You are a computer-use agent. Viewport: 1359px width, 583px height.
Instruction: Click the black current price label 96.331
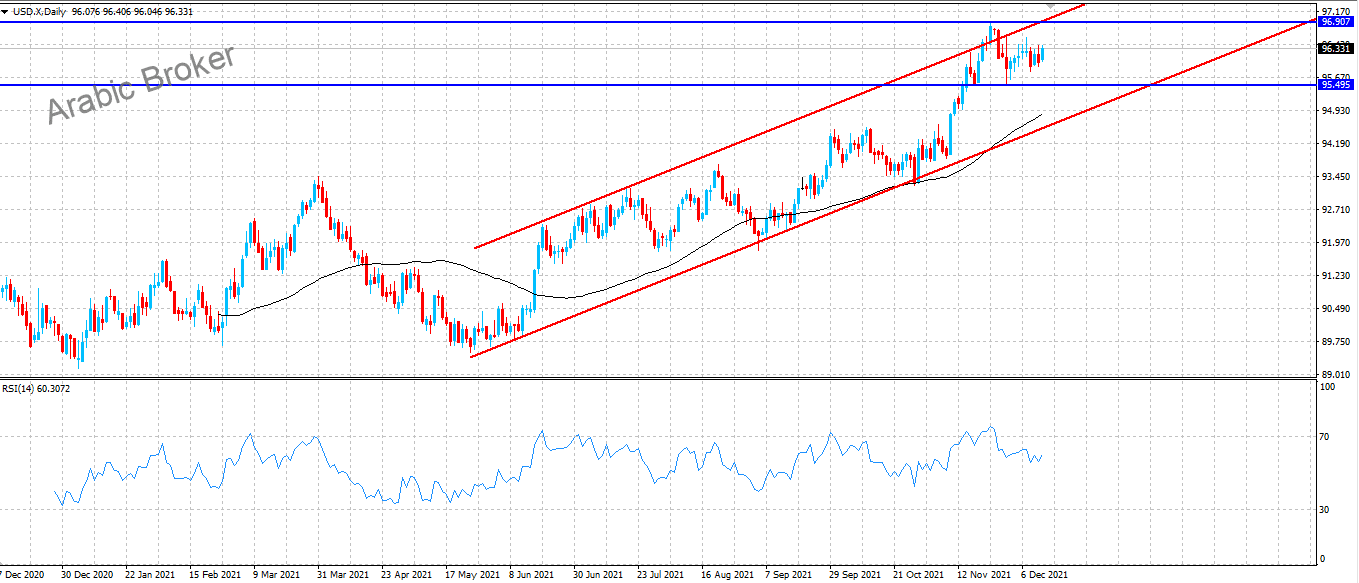click(1336, 48)
